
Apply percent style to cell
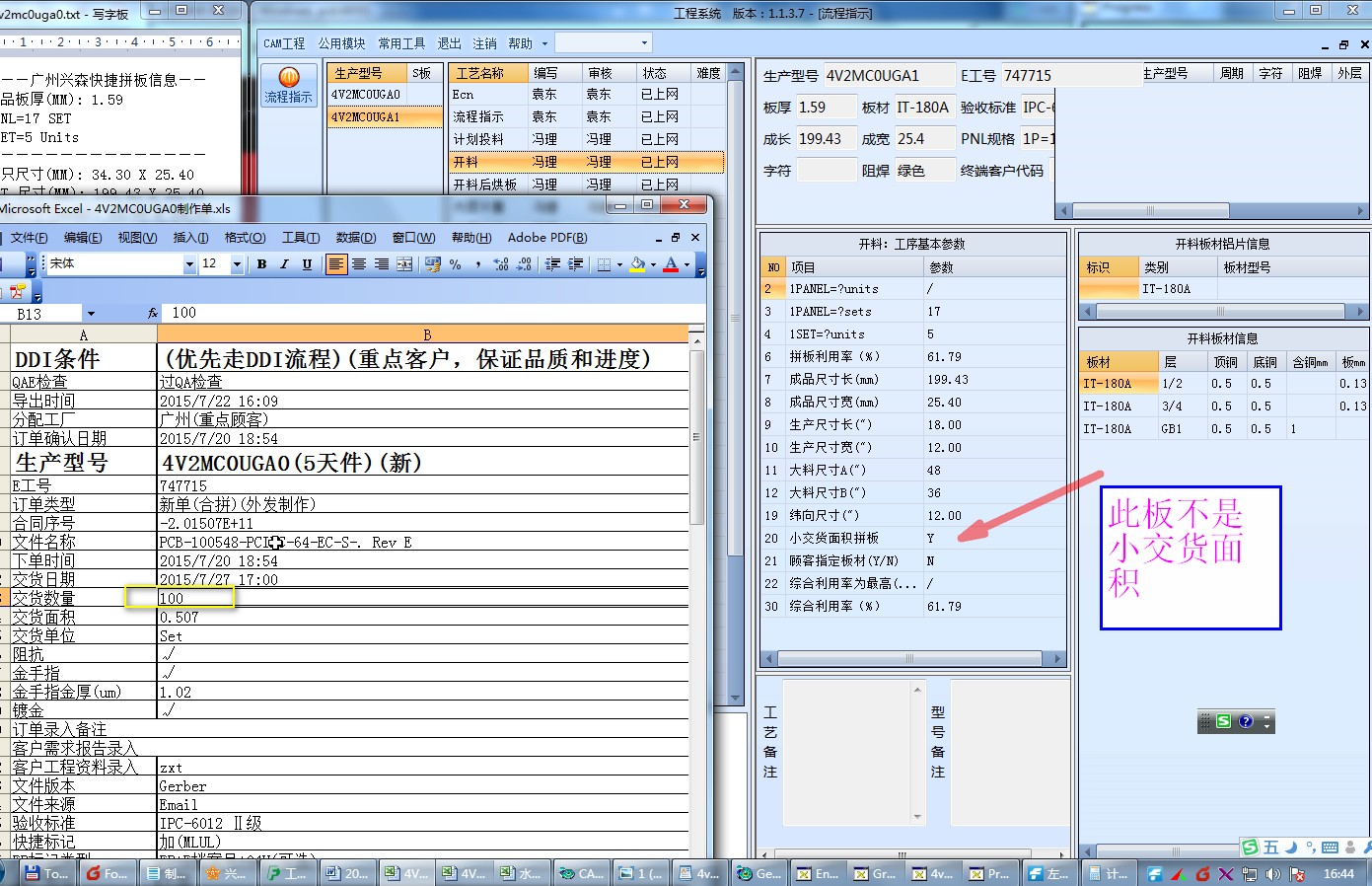(455, 264)
